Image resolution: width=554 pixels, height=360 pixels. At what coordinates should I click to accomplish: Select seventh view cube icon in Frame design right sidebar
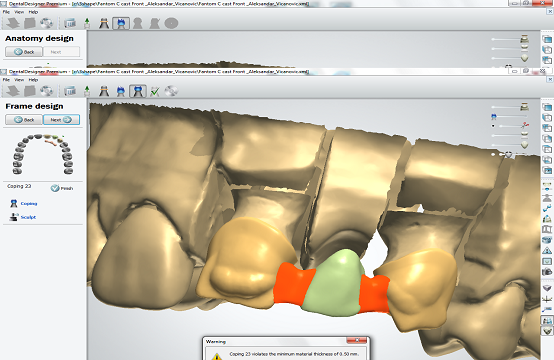click(547, 171)
